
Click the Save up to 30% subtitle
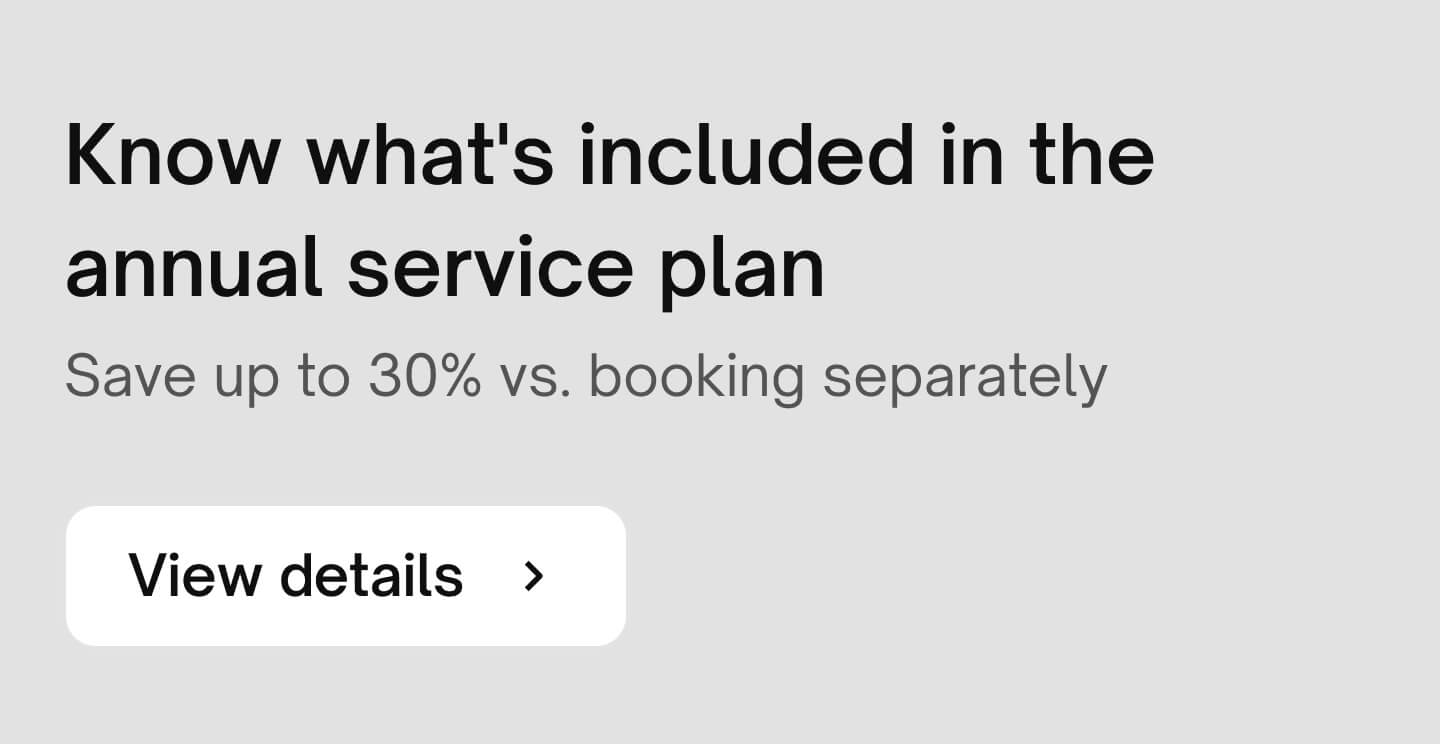(586, 378)
